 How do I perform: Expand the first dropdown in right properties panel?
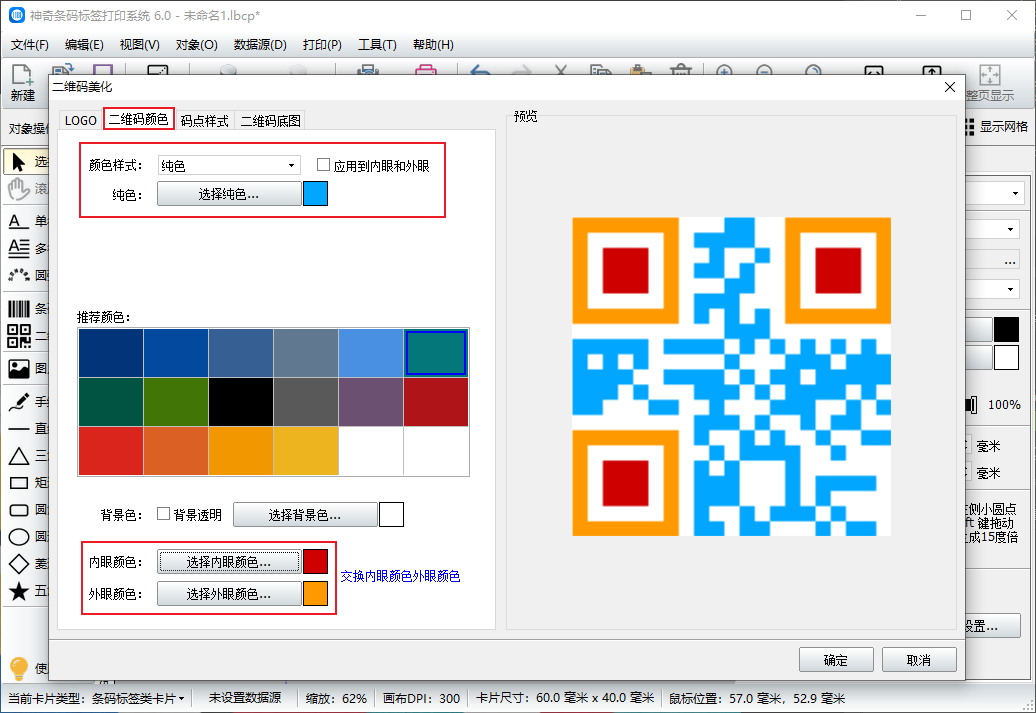[1015, 194]
